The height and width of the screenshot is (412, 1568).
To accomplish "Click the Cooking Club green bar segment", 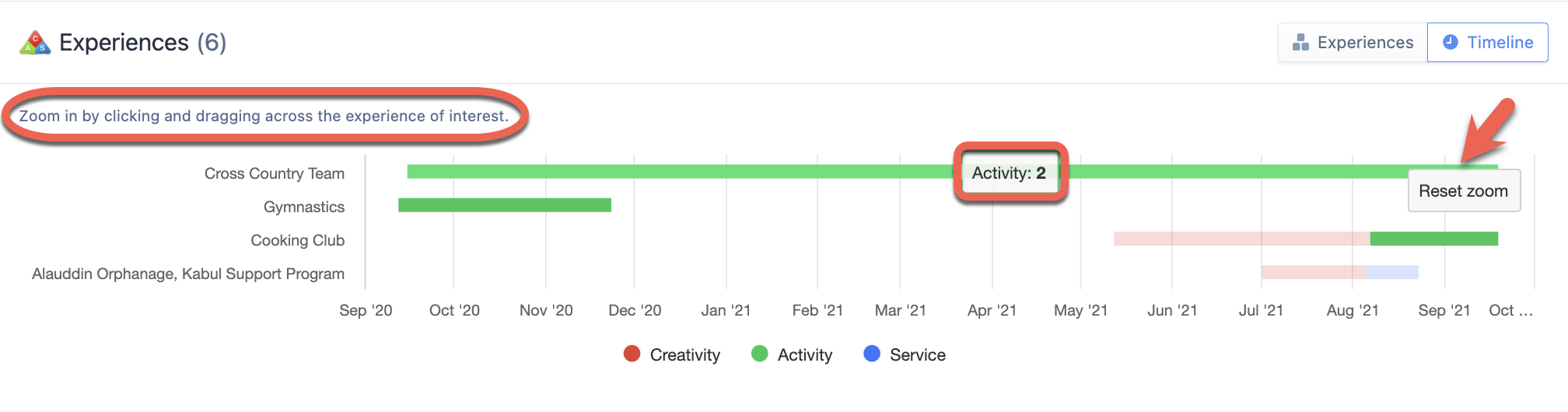I will click(1434, 239).
